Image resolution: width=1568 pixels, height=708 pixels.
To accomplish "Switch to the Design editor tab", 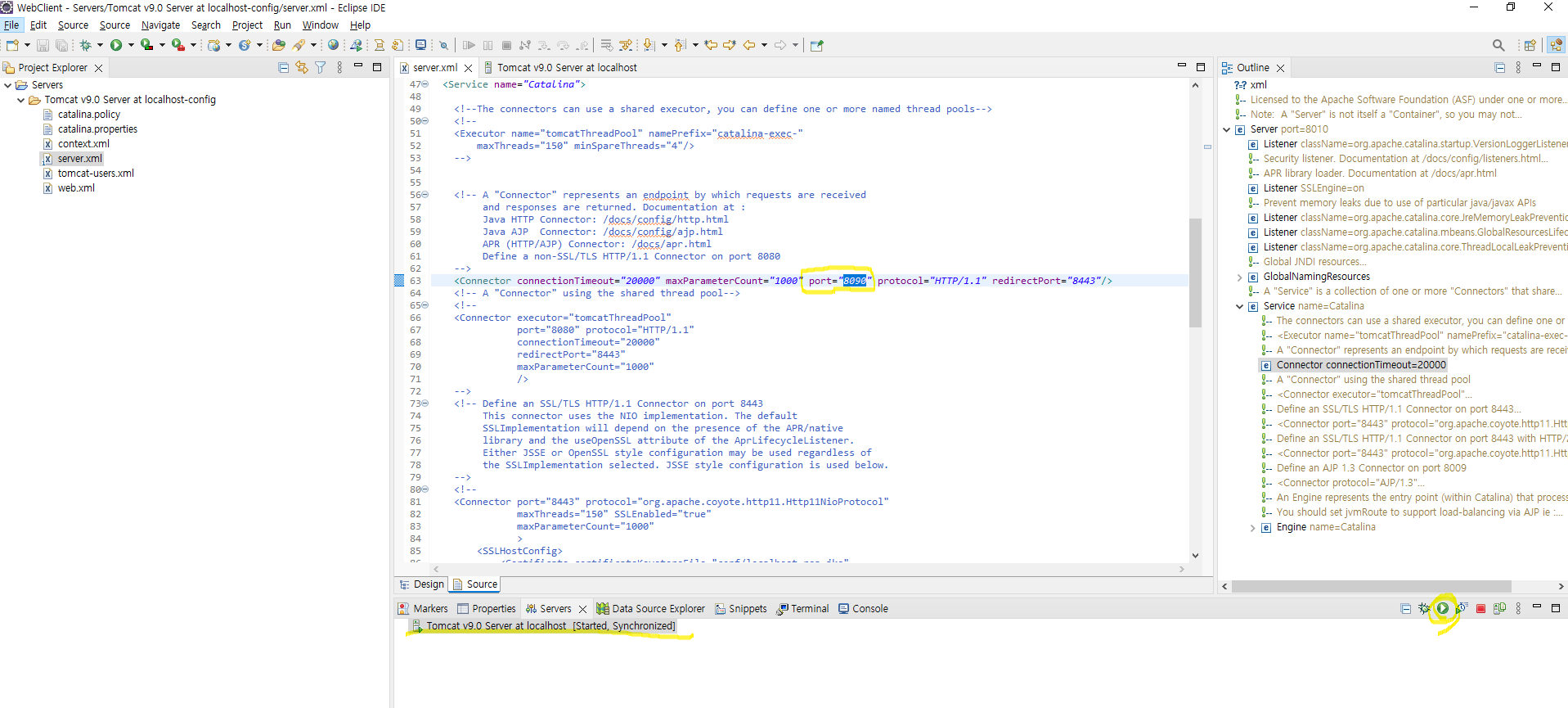I will point(421,584).
